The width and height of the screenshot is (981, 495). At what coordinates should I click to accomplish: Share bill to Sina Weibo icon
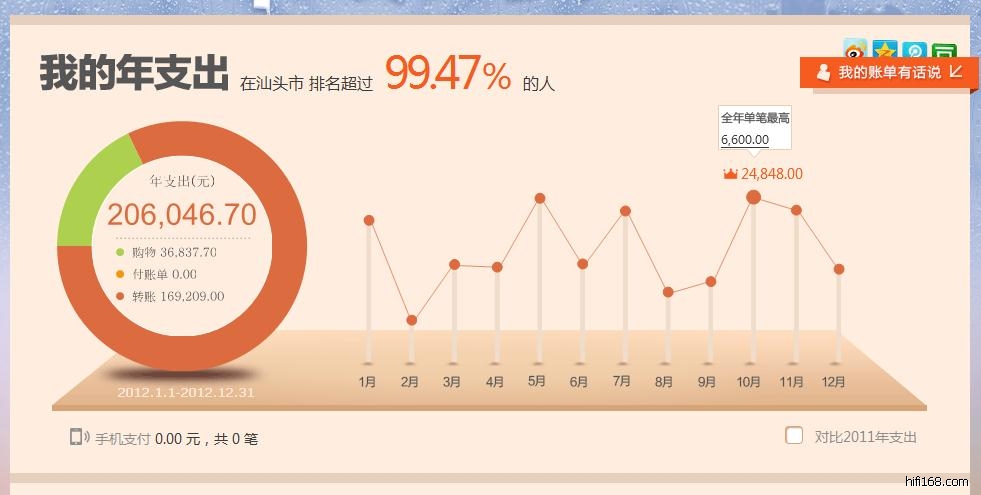pyautogui.click(x=856, y=50)
